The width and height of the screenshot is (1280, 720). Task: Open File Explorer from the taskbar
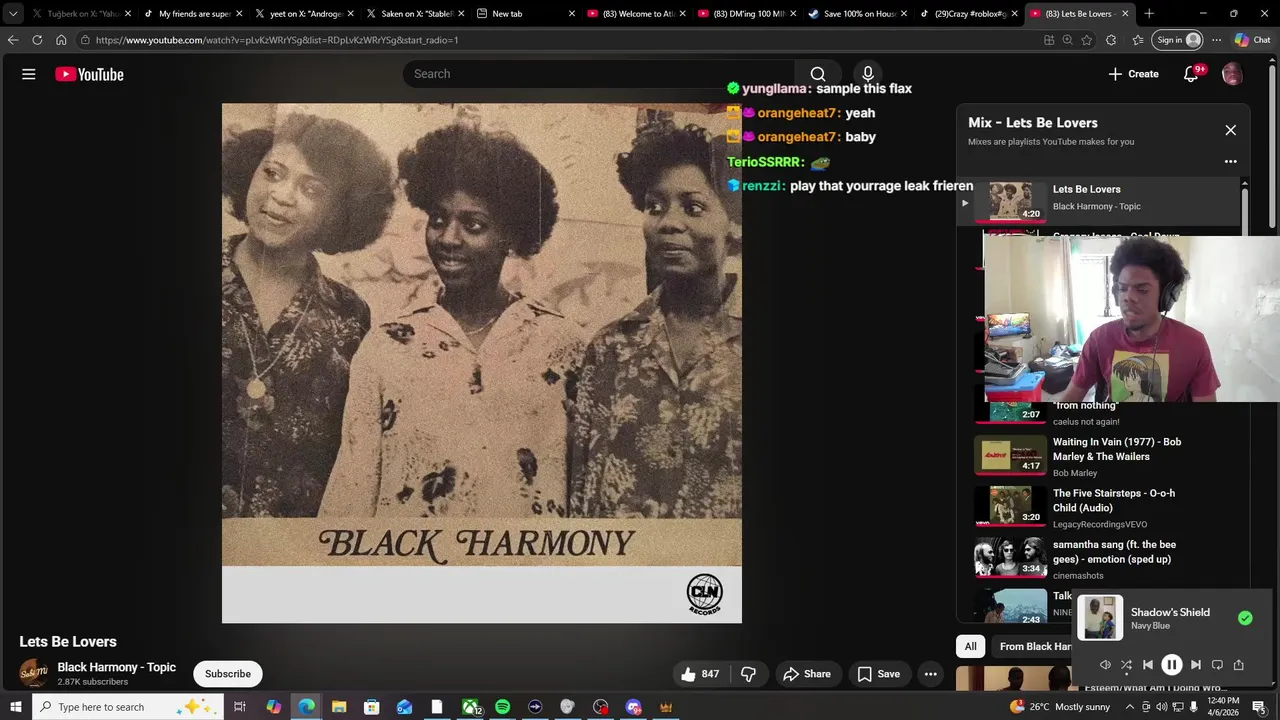click(339, 707)
